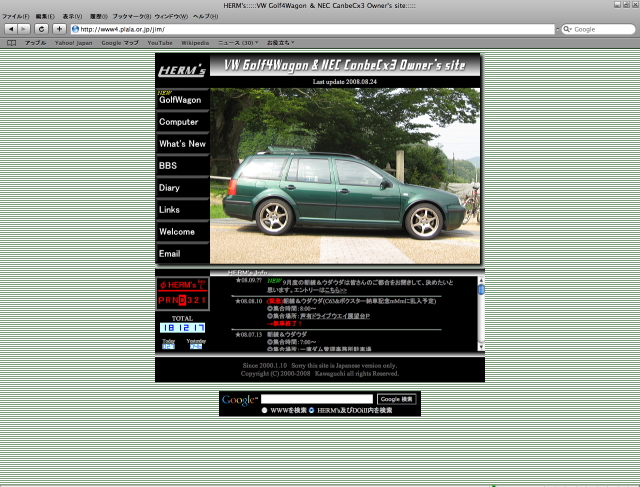Screen dimensions: 640x487
Task: Open the ウィンドウ(W) menu
Action: click(171, 16)
